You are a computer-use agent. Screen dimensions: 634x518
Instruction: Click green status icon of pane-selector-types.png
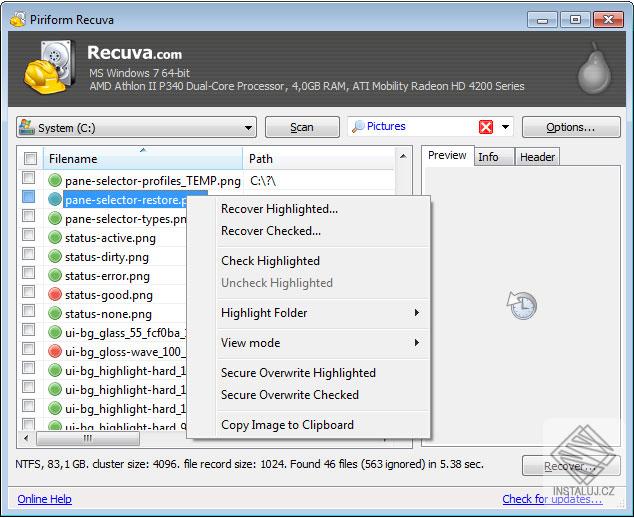pyautogui.click(x=55, y=218)
